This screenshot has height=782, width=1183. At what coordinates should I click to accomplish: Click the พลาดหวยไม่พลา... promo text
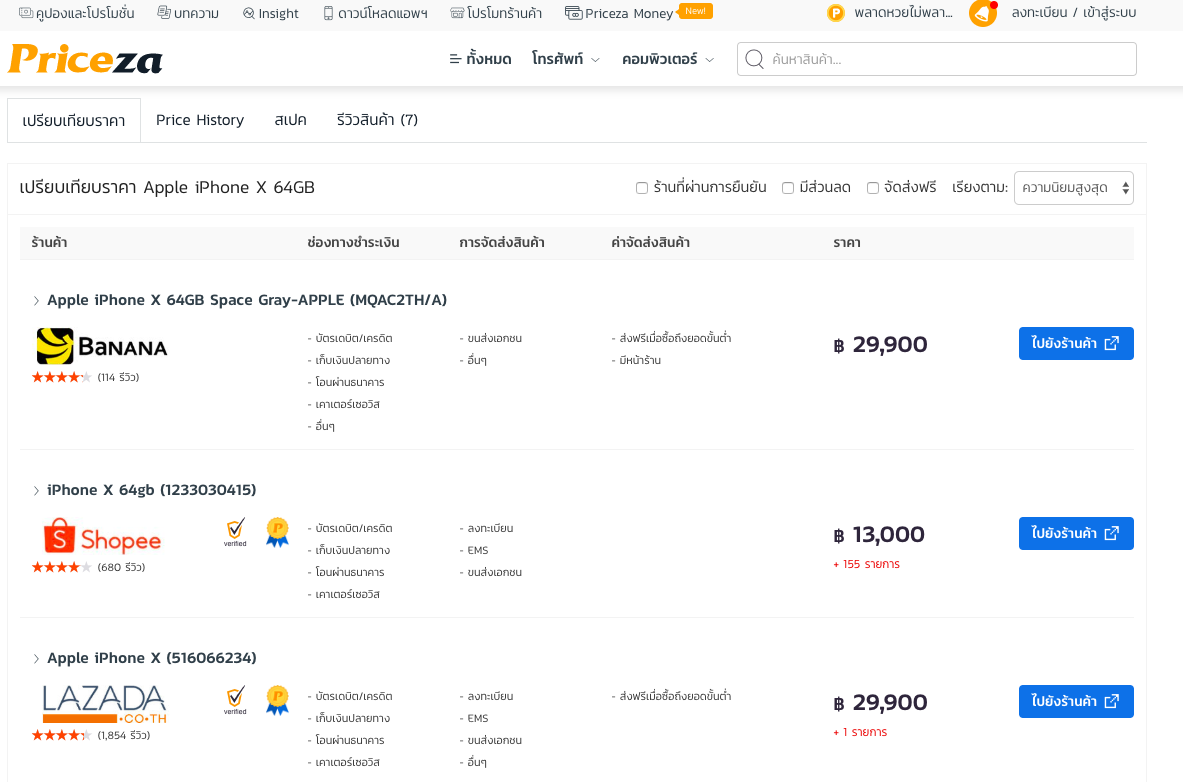(903, 13)
